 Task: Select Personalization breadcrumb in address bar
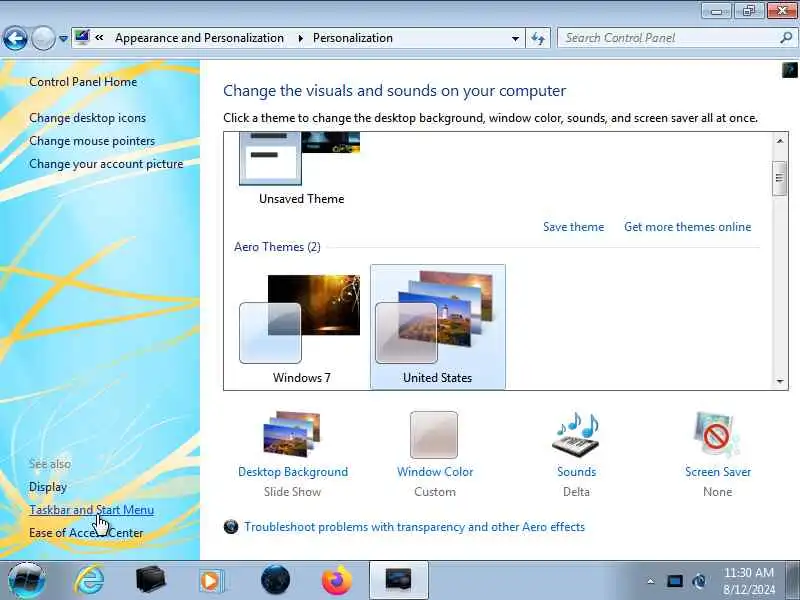[x=353, y=38]
